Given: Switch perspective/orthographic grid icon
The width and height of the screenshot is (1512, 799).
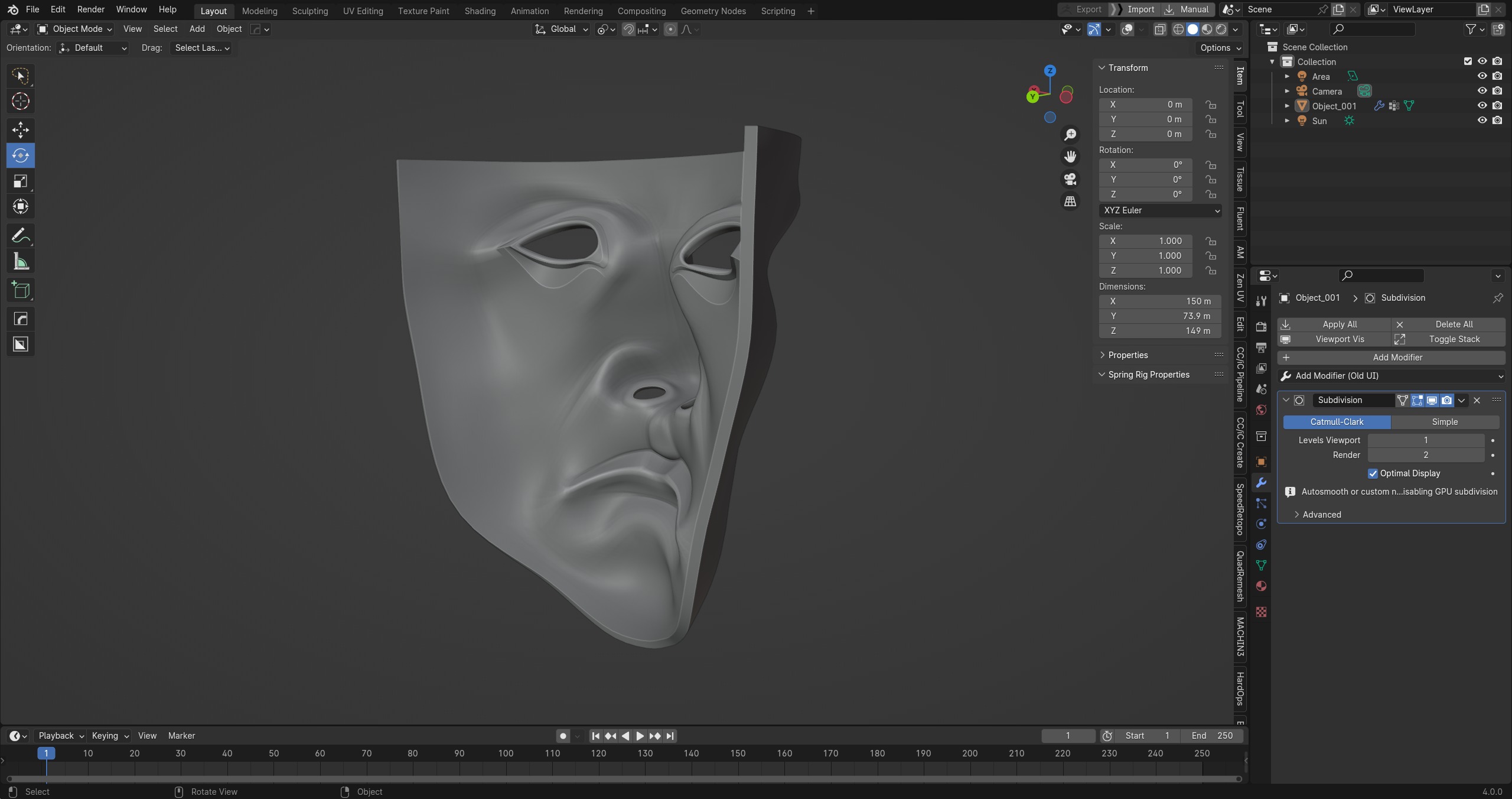Looking at the screenshot, I should (1070, 202).
